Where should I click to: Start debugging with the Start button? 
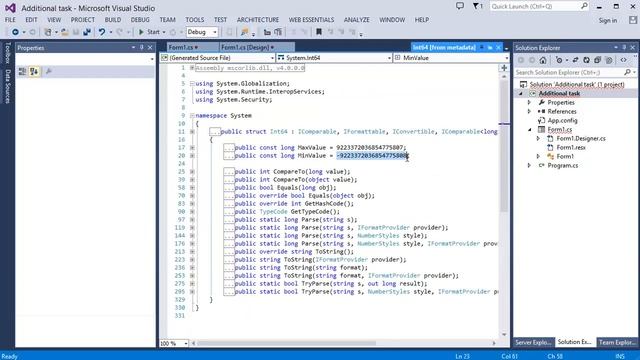point(149,32)
